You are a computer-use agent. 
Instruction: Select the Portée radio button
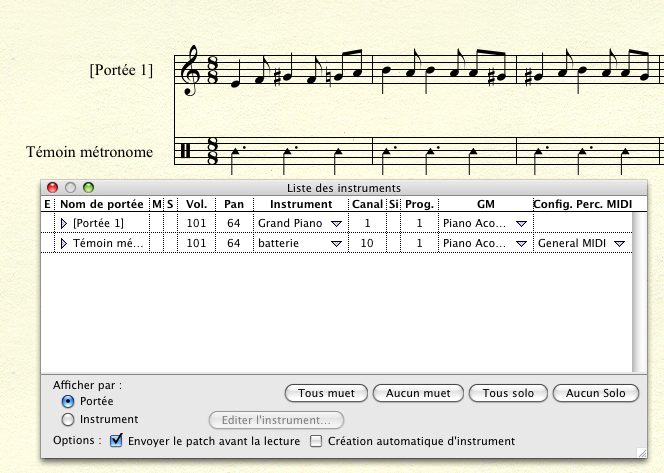click(x=68, y=400)
